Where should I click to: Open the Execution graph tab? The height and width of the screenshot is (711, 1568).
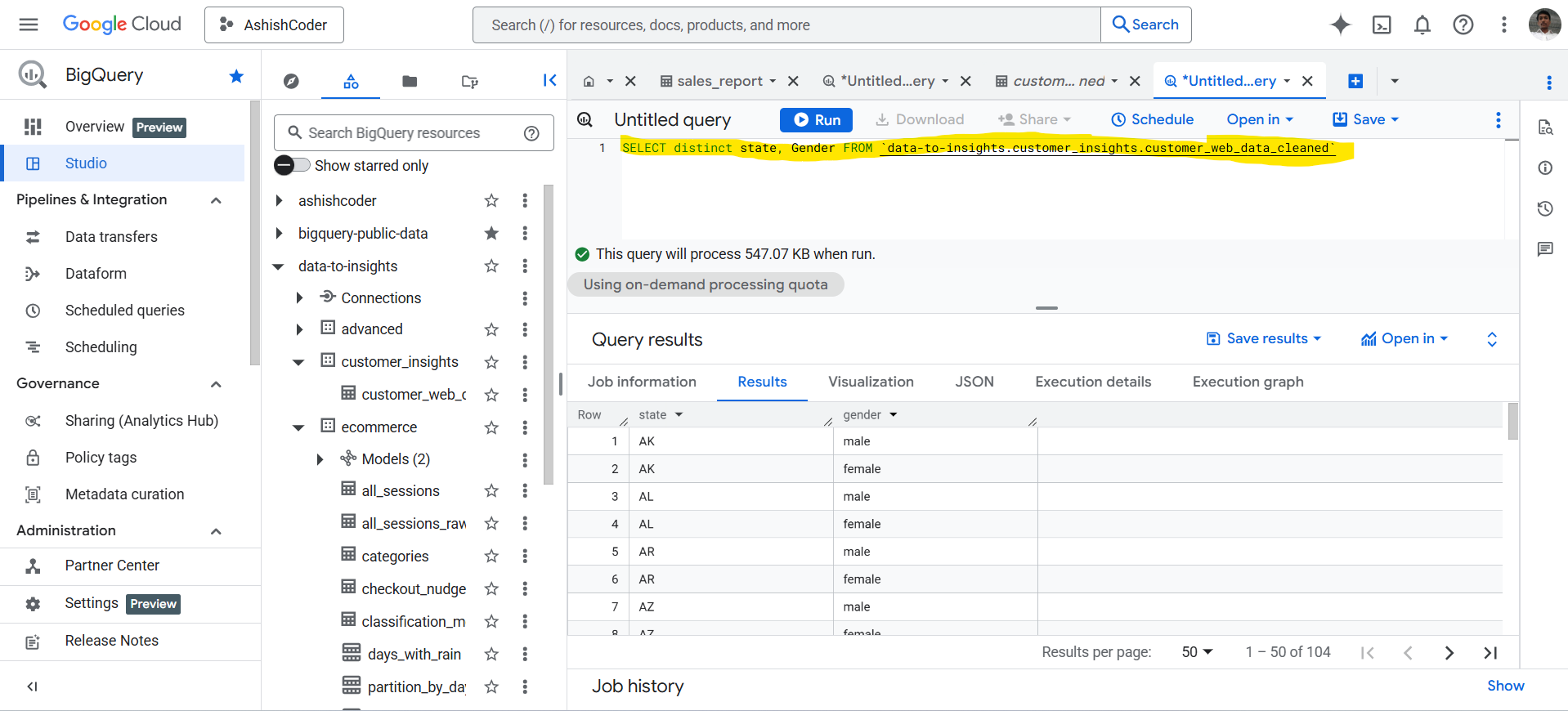point(1248,382)
